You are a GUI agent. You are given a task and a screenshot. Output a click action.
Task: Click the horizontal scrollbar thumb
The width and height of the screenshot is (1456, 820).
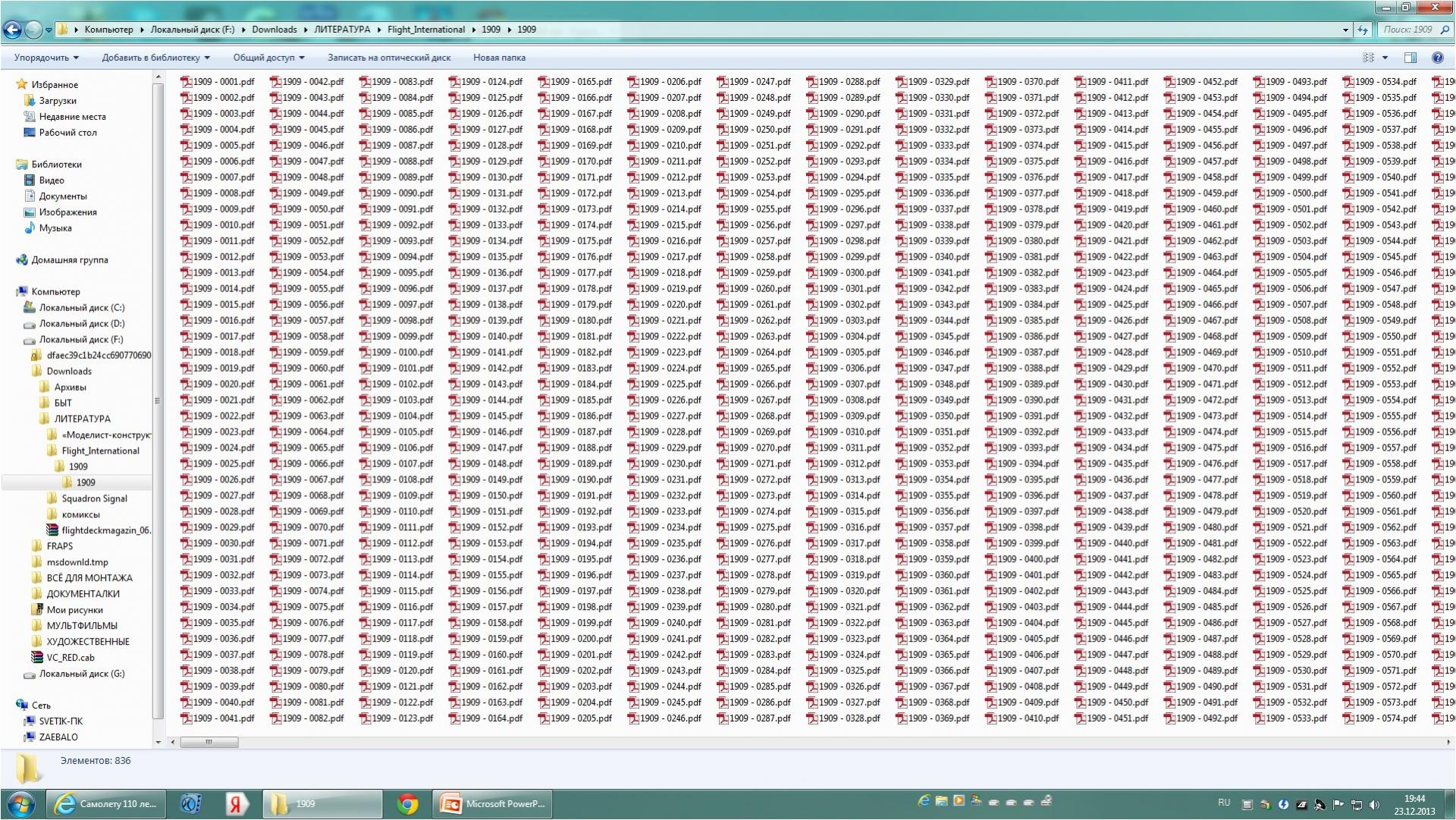point(209,743)
